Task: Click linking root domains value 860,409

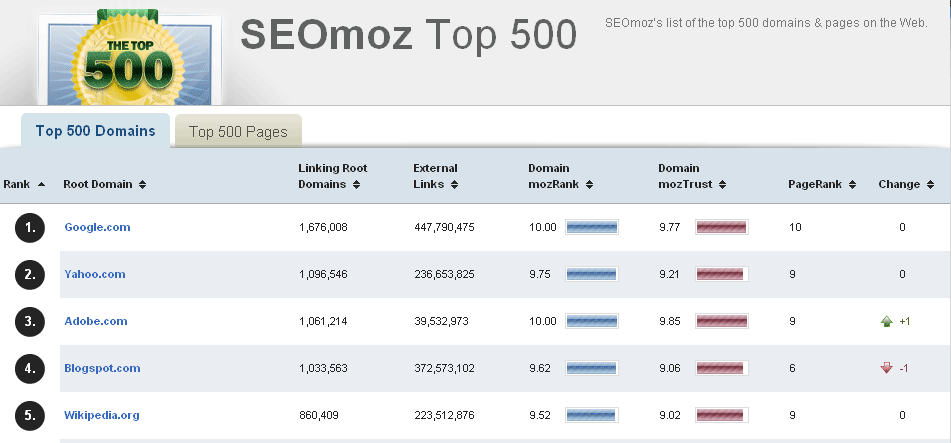Action: click(319, 415)
